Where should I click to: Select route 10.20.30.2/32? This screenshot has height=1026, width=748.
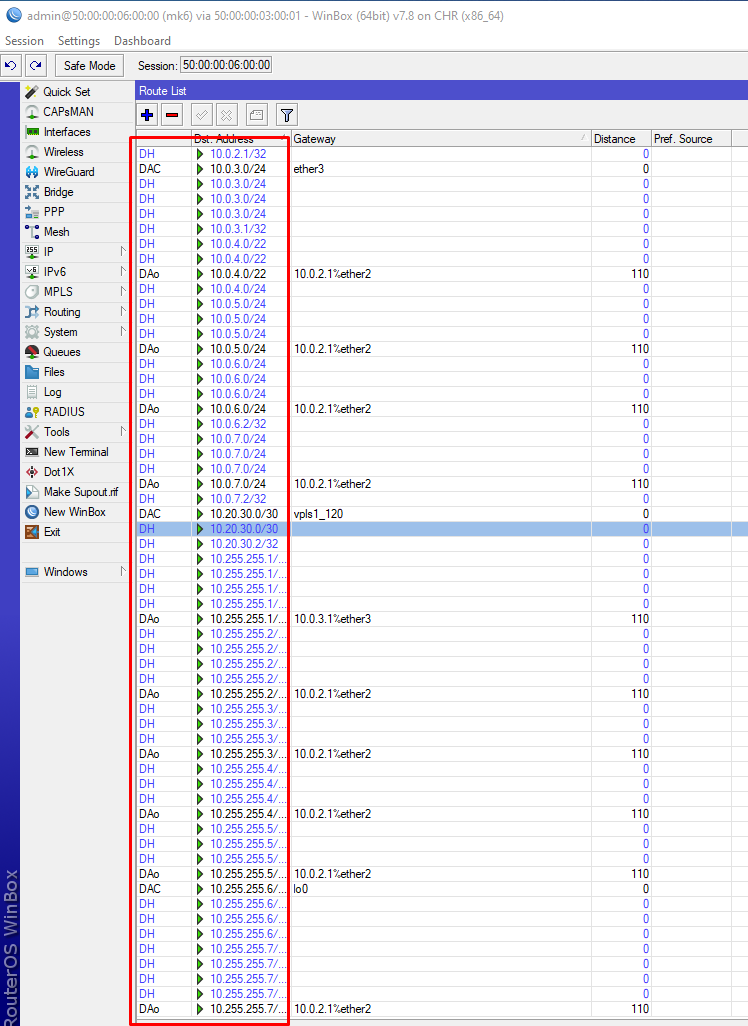(442, 544)
